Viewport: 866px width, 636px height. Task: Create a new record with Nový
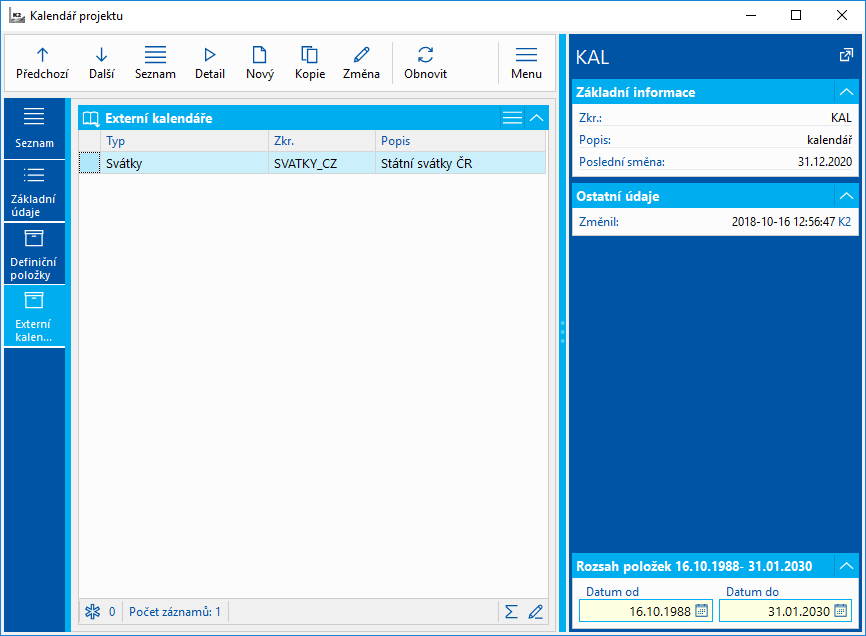point(260,63)
